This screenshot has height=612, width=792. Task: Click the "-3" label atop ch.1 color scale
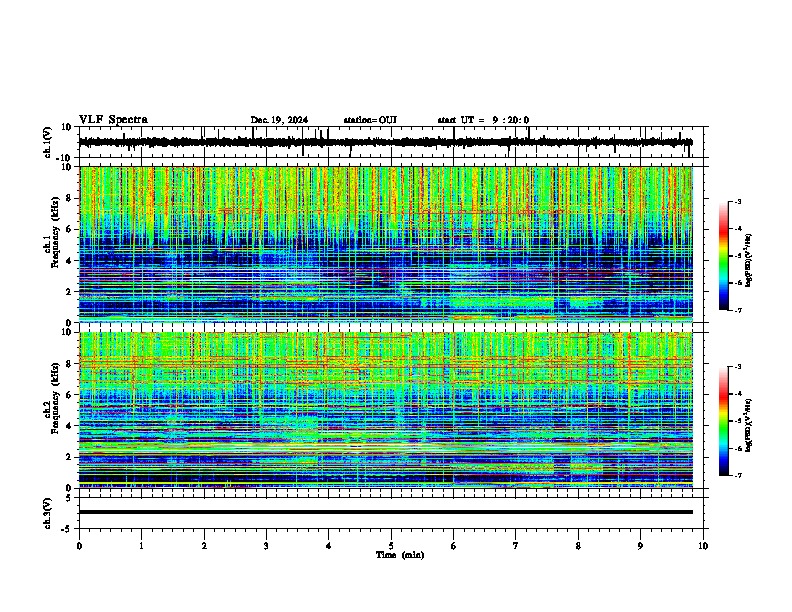pyautogui.click(x=737, y=202)
